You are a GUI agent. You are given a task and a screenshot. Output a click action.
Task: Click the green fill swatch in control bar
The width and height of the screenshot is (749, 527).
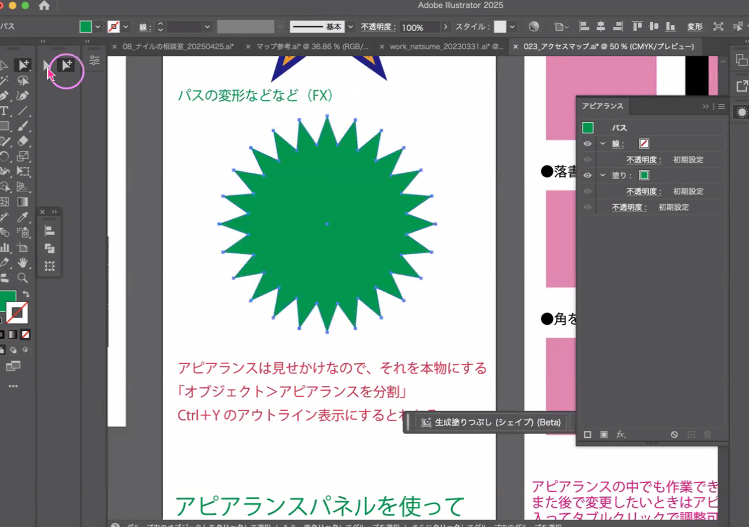click(x=86, y=27)
